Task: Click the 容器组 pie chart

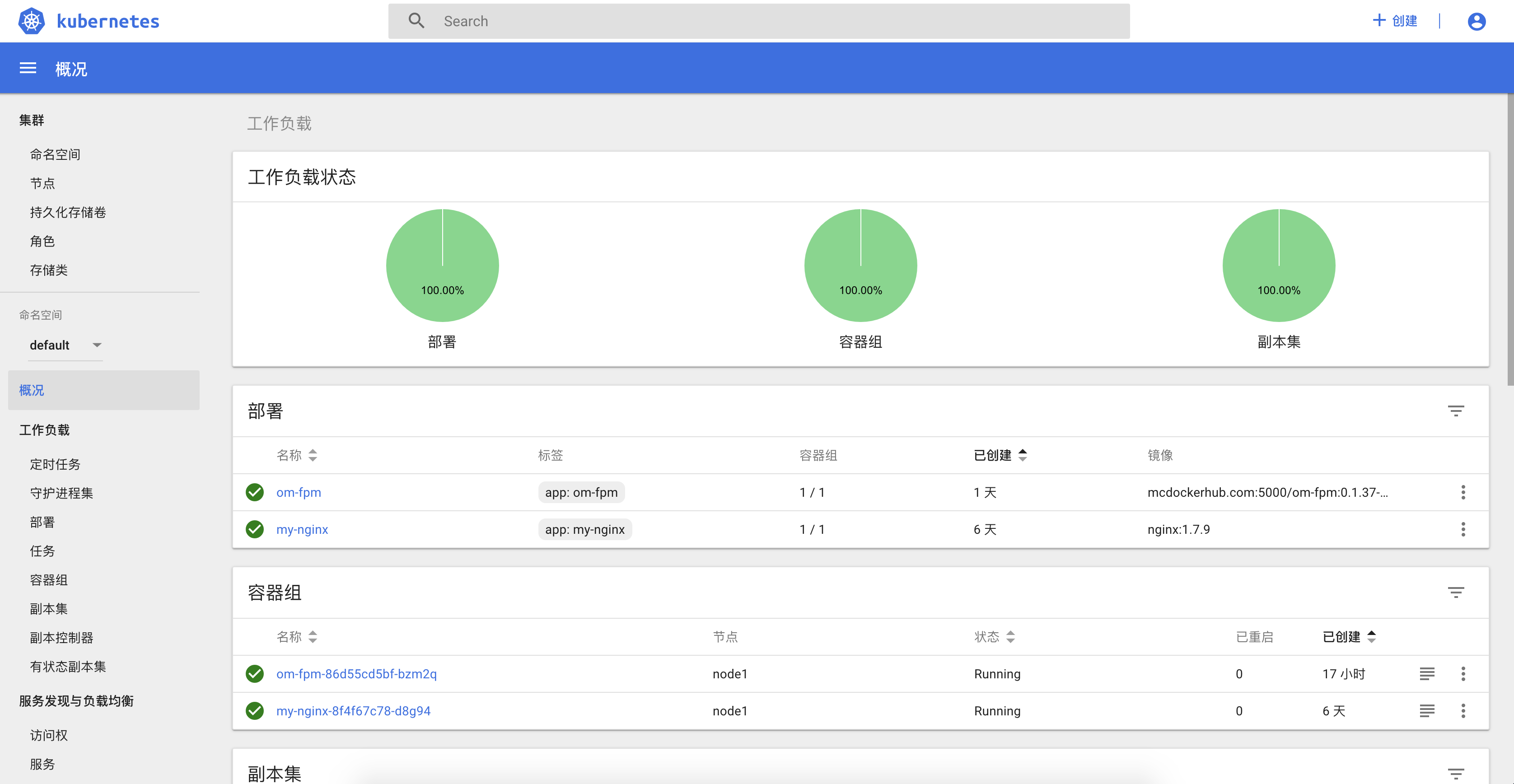Action: point(860,265)
